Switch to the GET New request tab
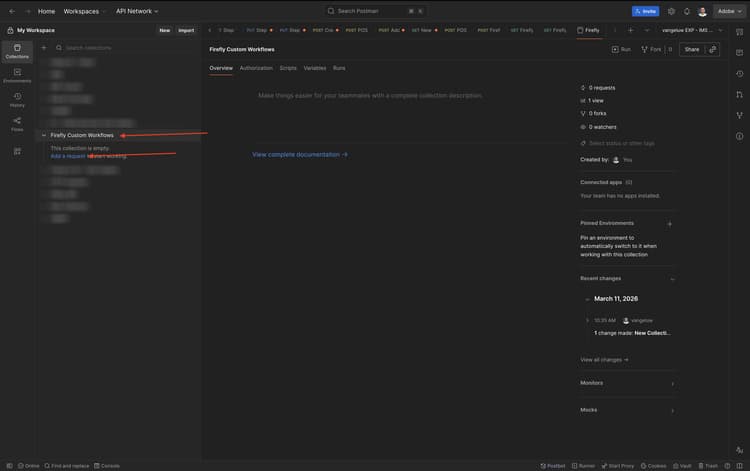The height and width of the screenshot is (471, 750). click(424, 30)
